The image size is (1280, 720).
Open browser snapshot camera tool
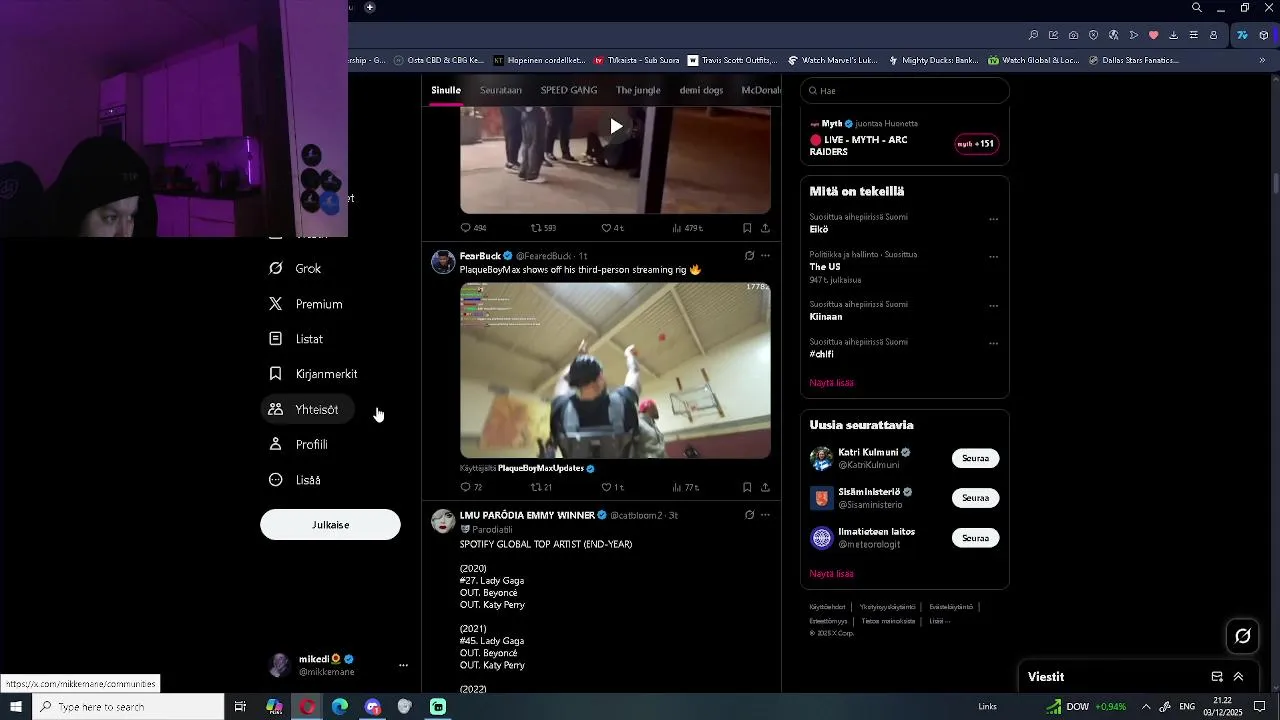click(1073, 35)
